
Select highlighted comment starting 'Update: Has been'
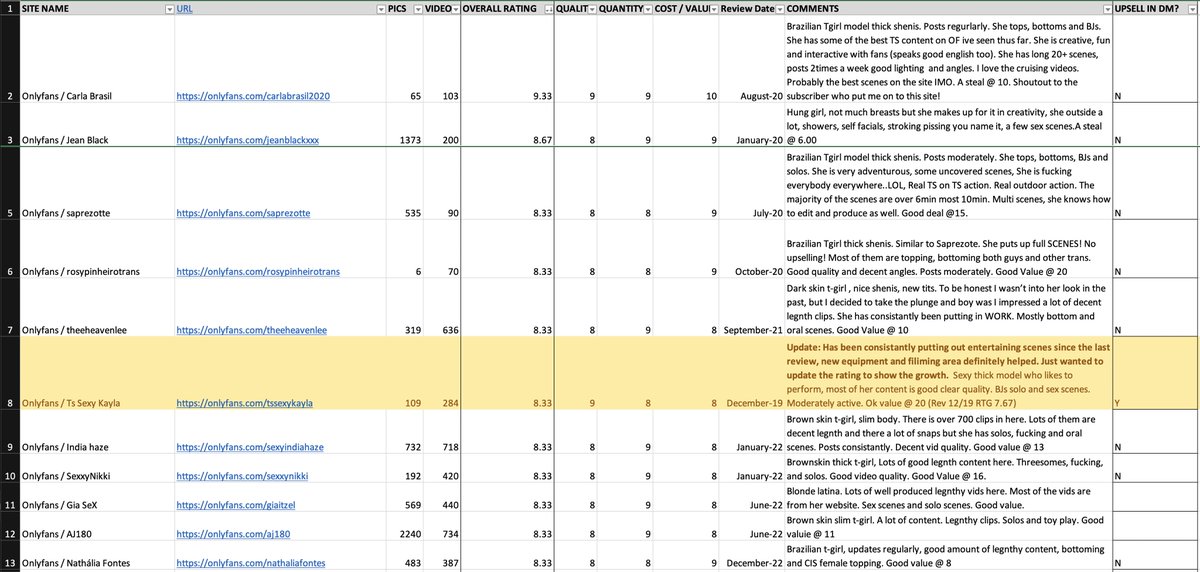(949, 374)
